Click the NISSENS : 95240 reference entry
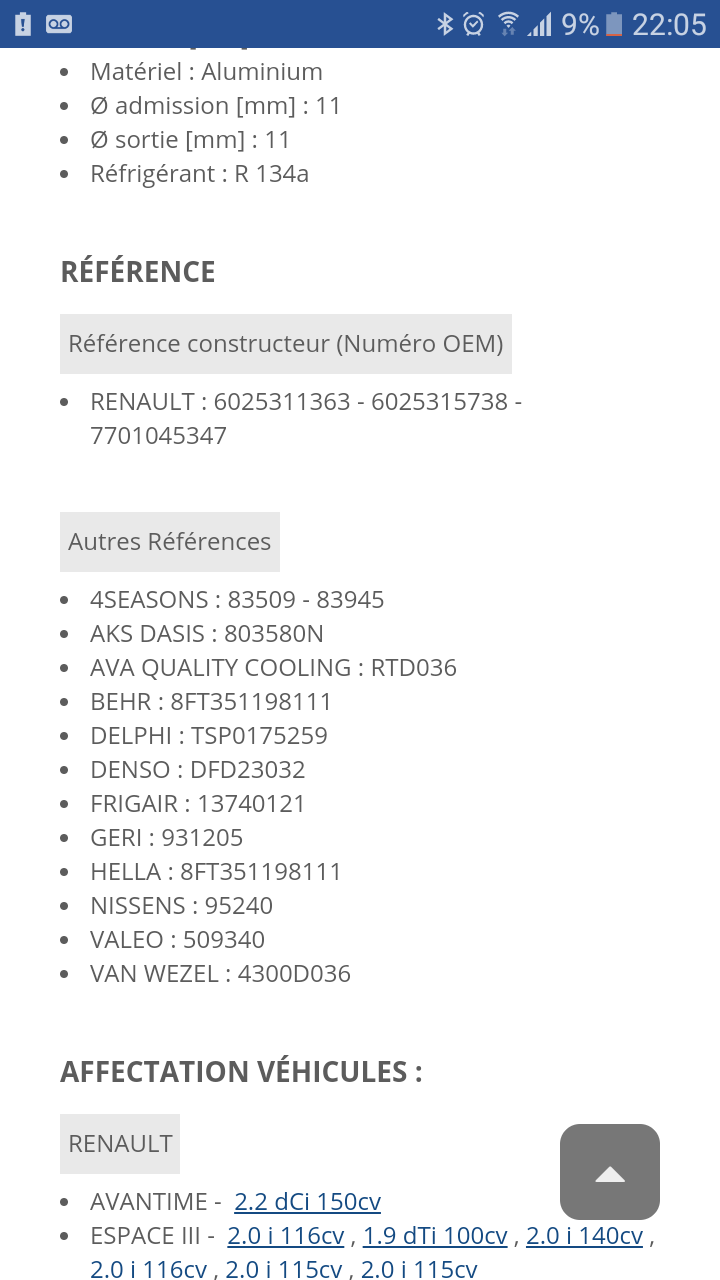This screenshot has height=1280, width=720. (181, 906)
